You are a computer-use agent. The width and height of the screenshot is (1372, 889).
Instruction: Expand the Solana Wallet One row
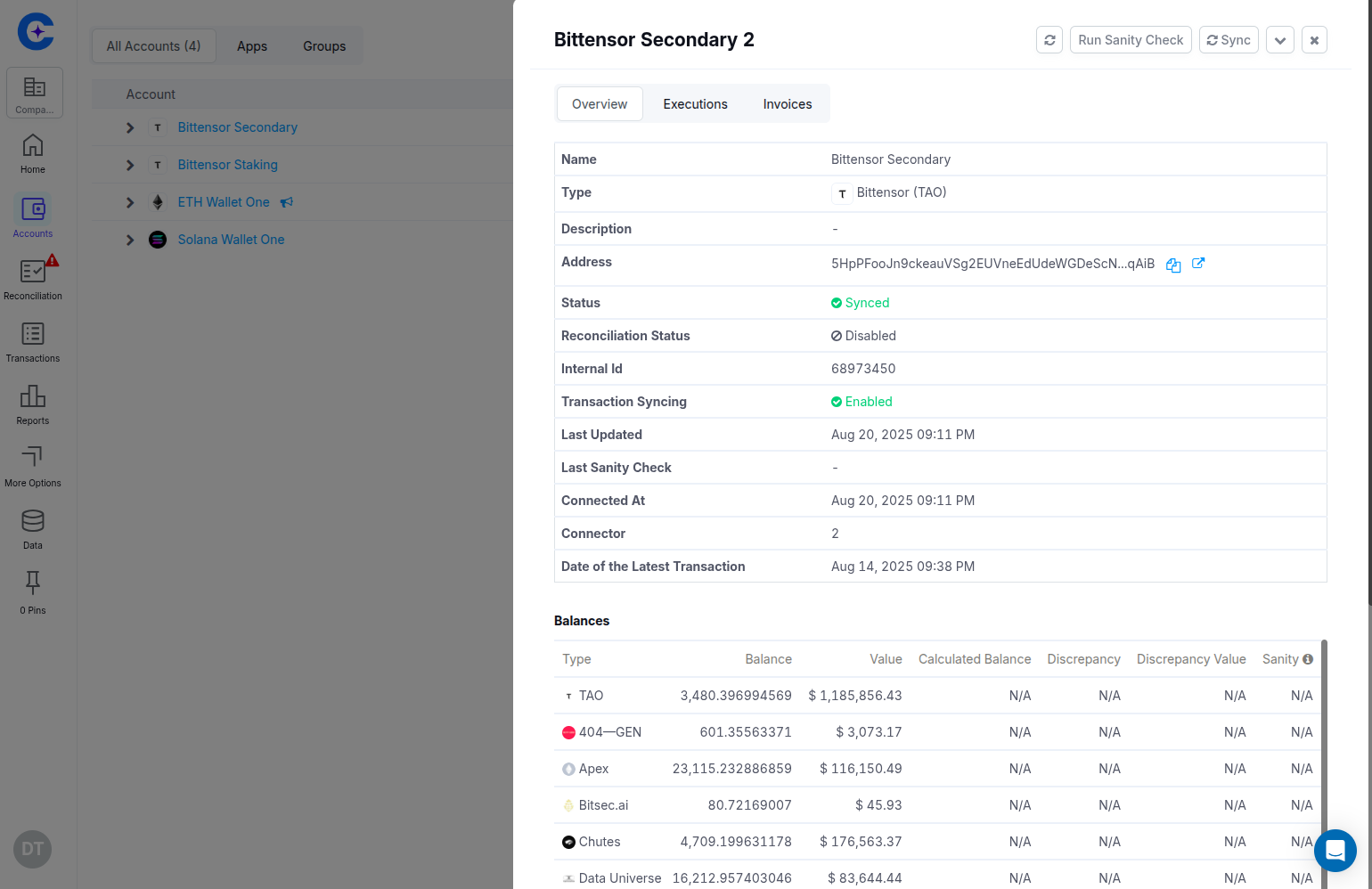130,240
